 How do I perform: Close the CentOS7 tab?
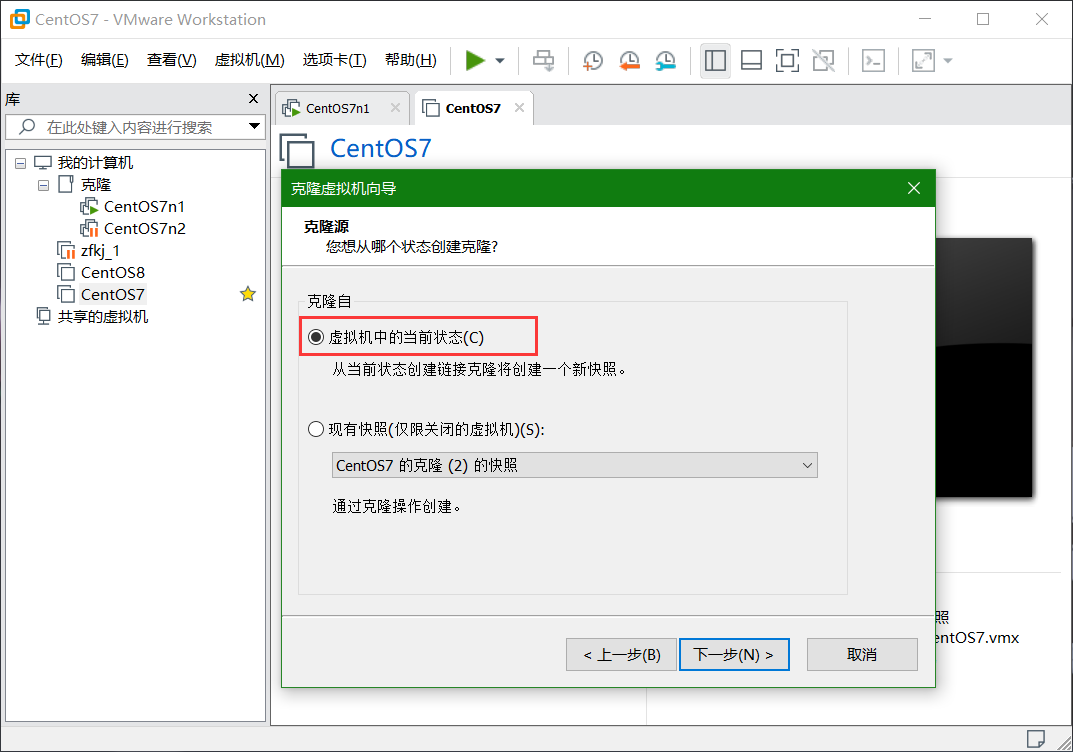coord(519,107)
